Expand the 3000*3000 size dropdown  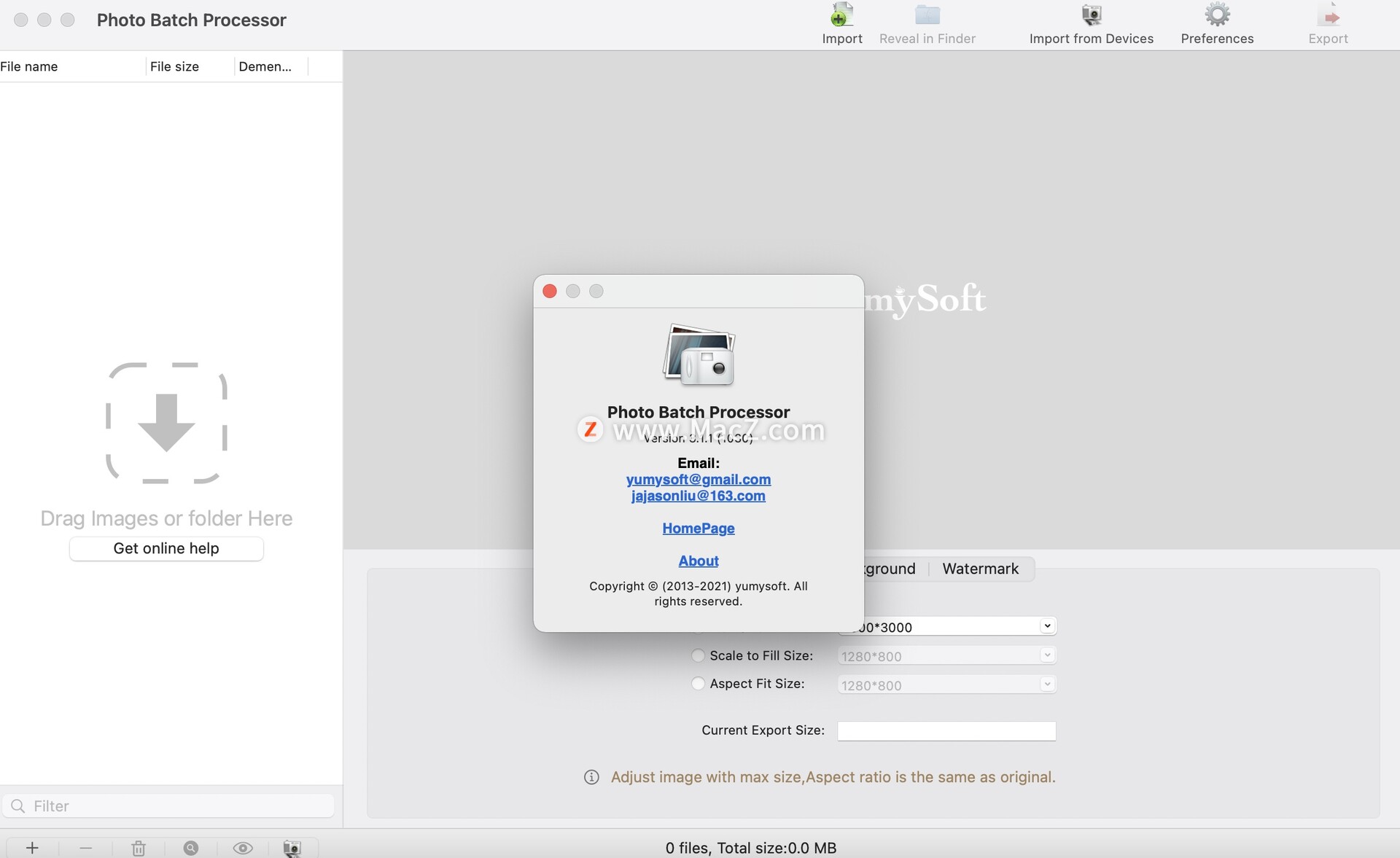pyautogui.click(x=1047, y=626)
